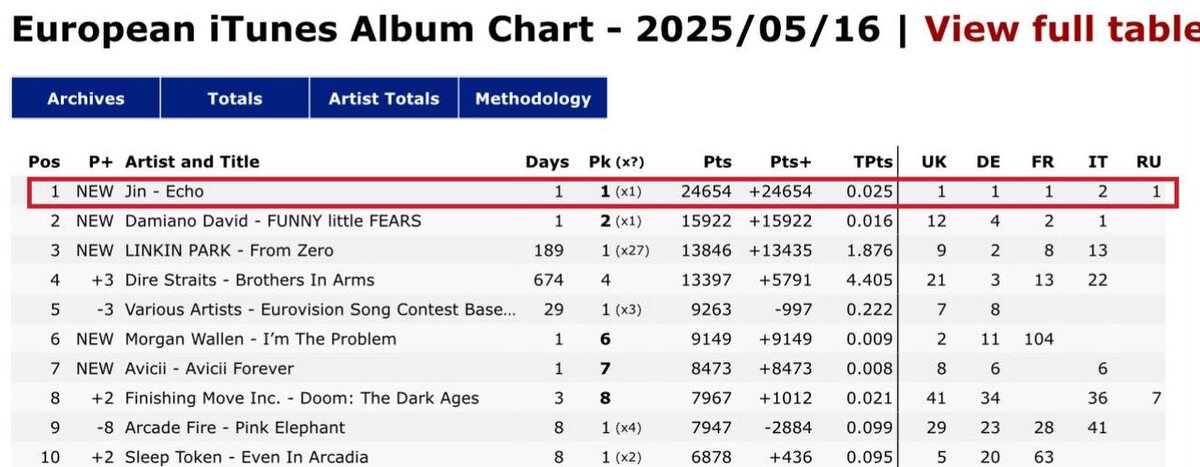Screen dimensions: 1200x467
Task: Click Morgan Wallen - I'm The Problem
Action: coord(260,339)
